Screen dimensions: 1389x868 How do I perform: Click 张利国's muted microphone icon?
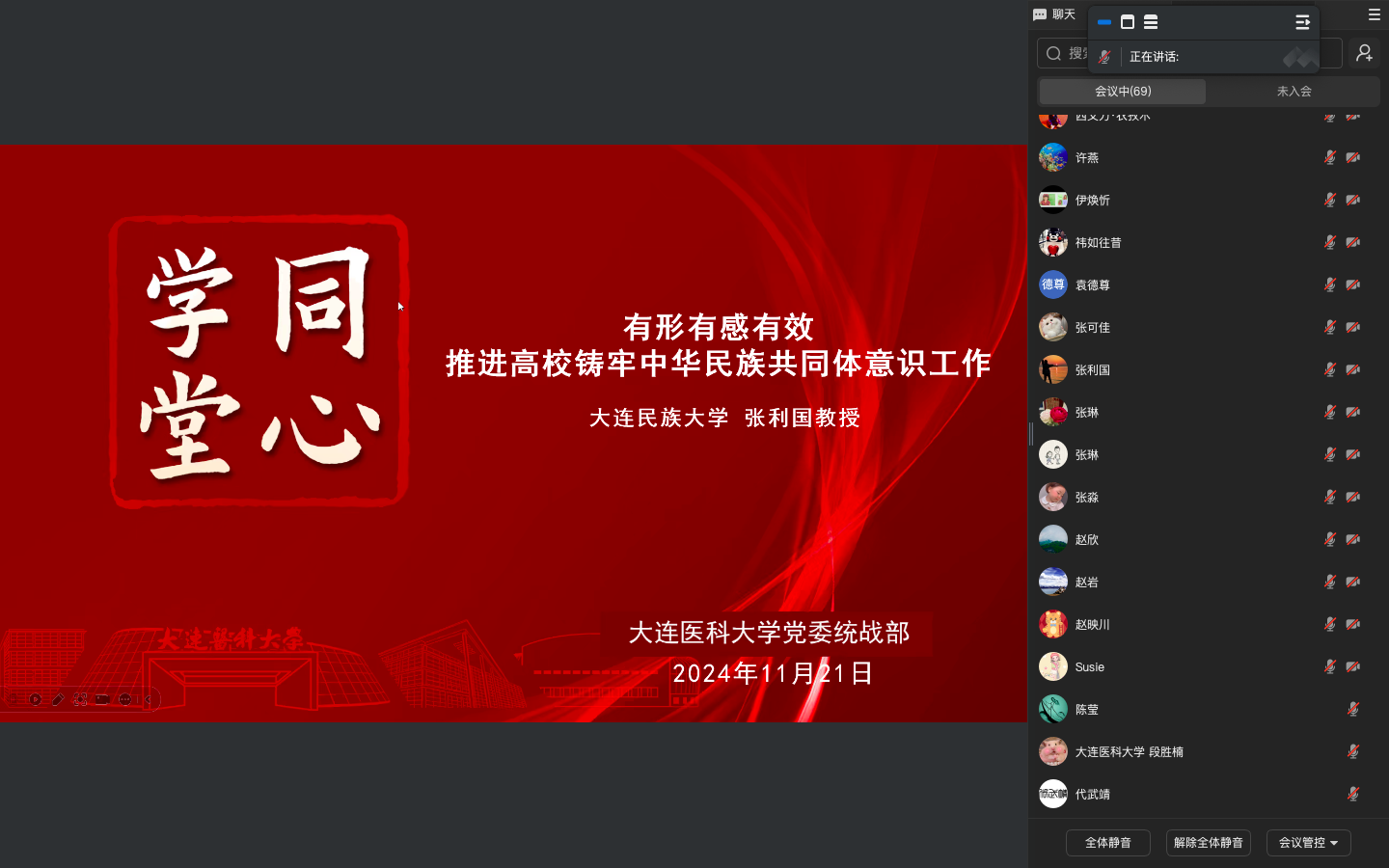coord(1330,369)
